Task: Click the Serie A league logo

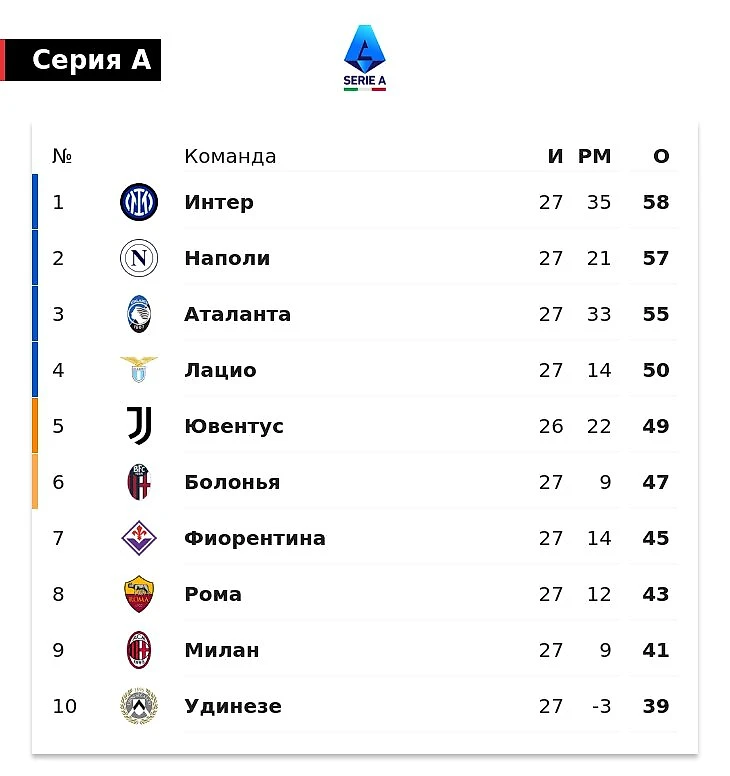Action: 365,57
